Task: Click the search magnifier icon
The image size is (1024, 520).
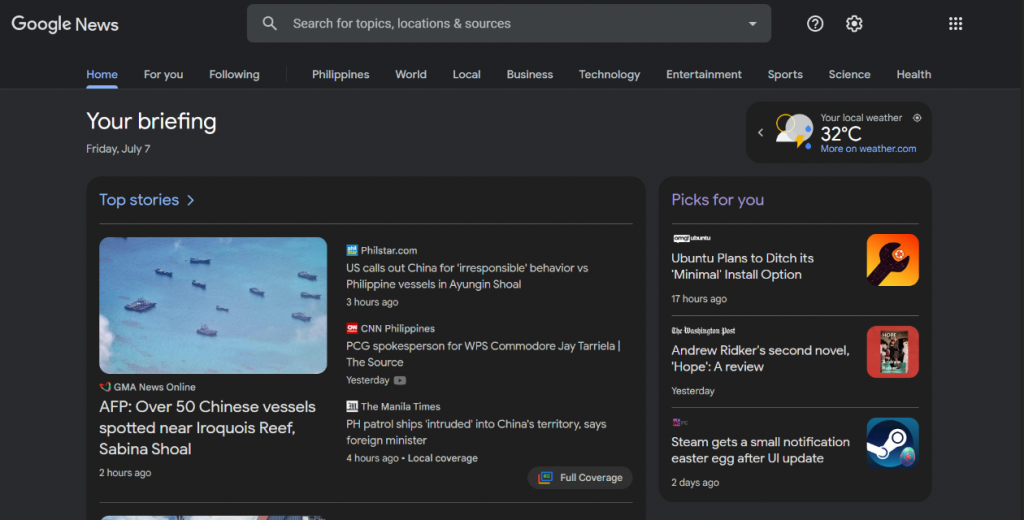Action: point(269,24)
